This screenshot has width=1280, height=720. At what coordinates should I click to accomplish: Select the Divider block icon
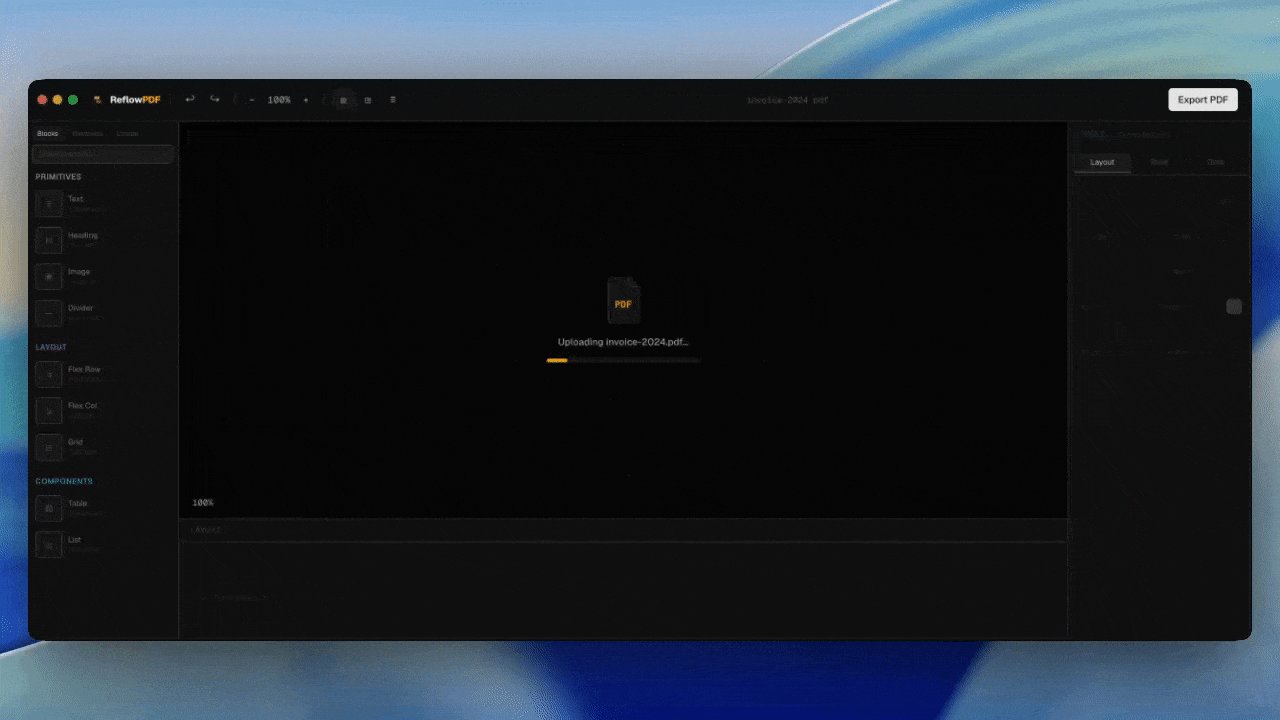[x=49, y=313]
